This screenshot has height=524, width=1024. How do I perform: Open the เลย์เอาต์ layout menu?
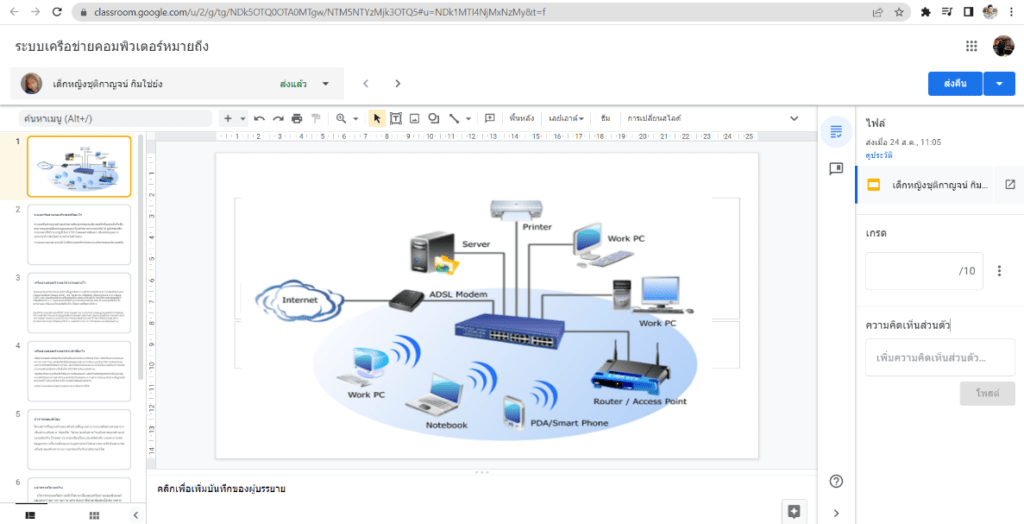pyautogui.click(x=566, y=118)
